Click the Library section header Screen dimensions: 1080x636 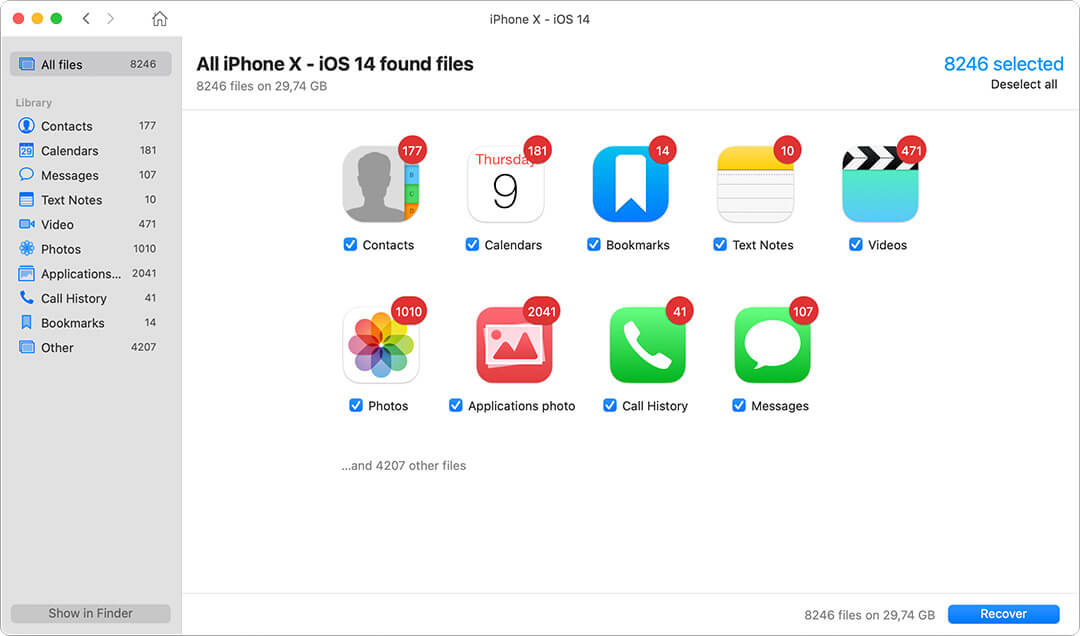34,103
